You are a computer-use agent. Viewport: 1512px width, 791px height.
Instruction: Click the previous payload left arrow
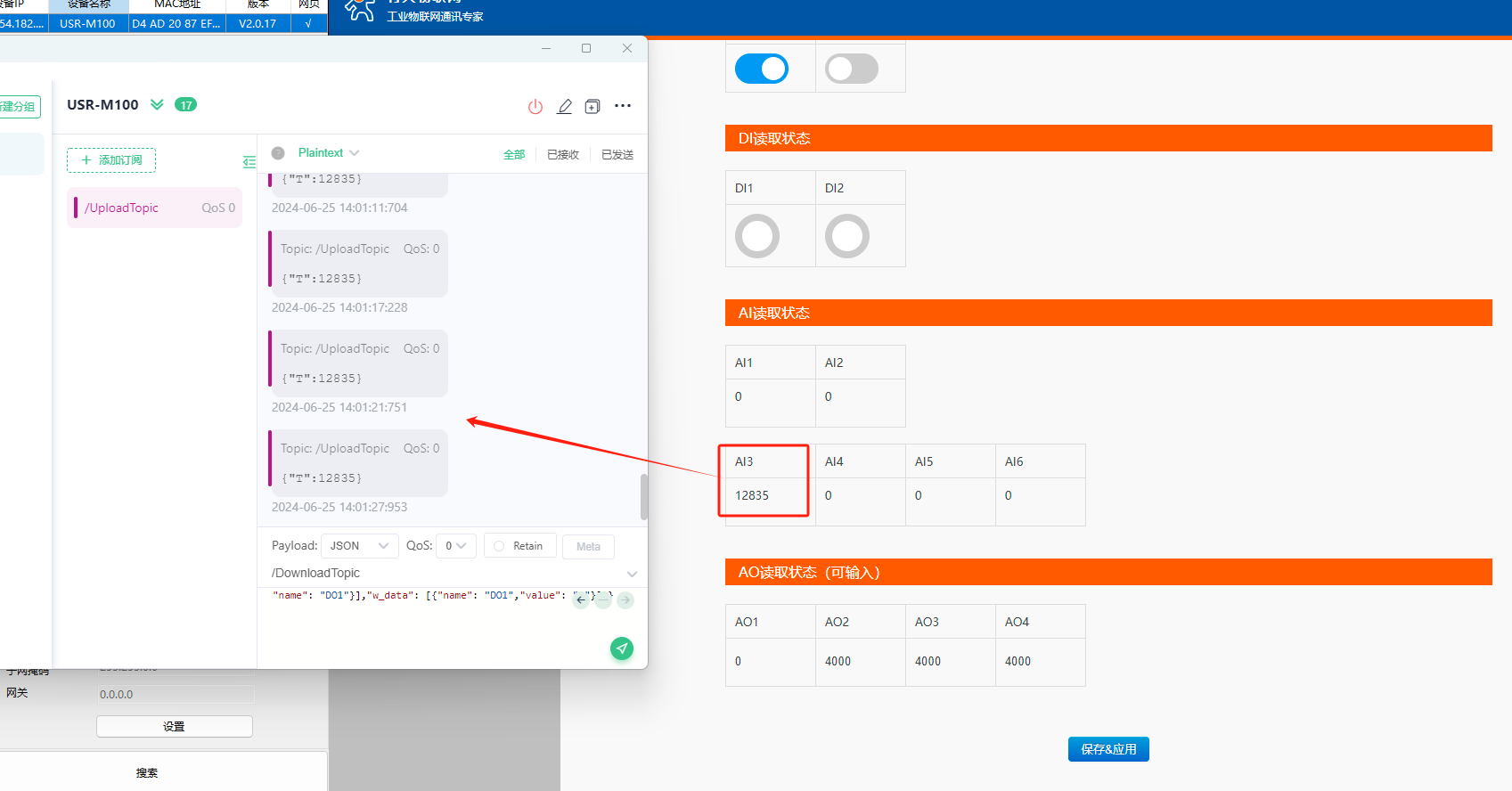[581, 599]
